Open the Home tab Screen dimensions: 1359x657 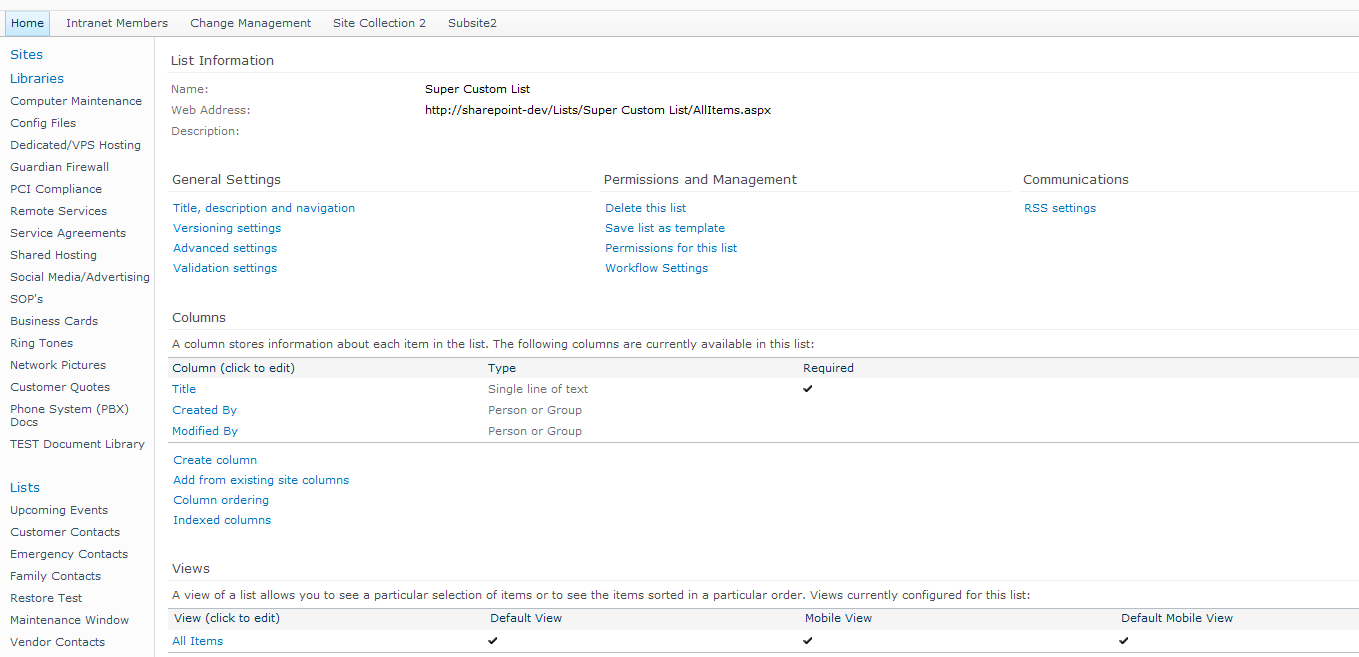(x=27, y=23)
